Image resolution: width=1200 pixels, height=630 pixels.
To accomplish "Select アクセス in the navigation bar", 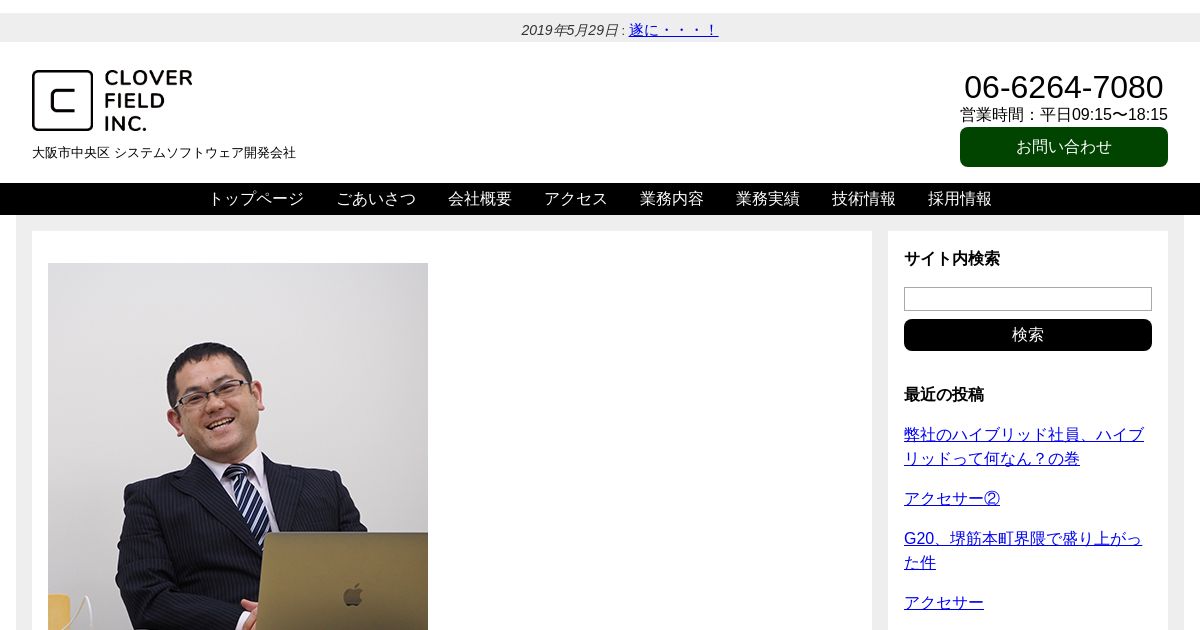I will 576,199.
